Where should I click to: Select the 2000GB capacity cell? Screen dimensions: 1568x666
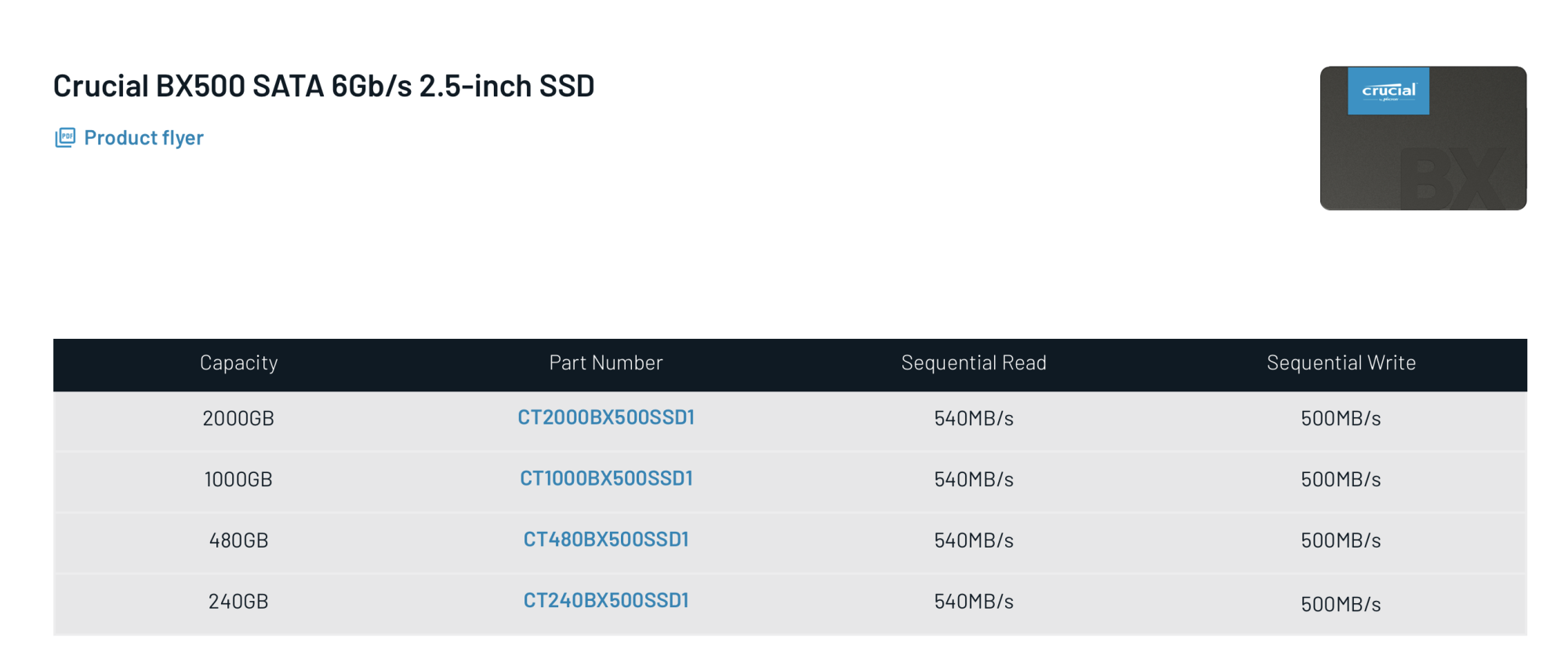(238, 418)
